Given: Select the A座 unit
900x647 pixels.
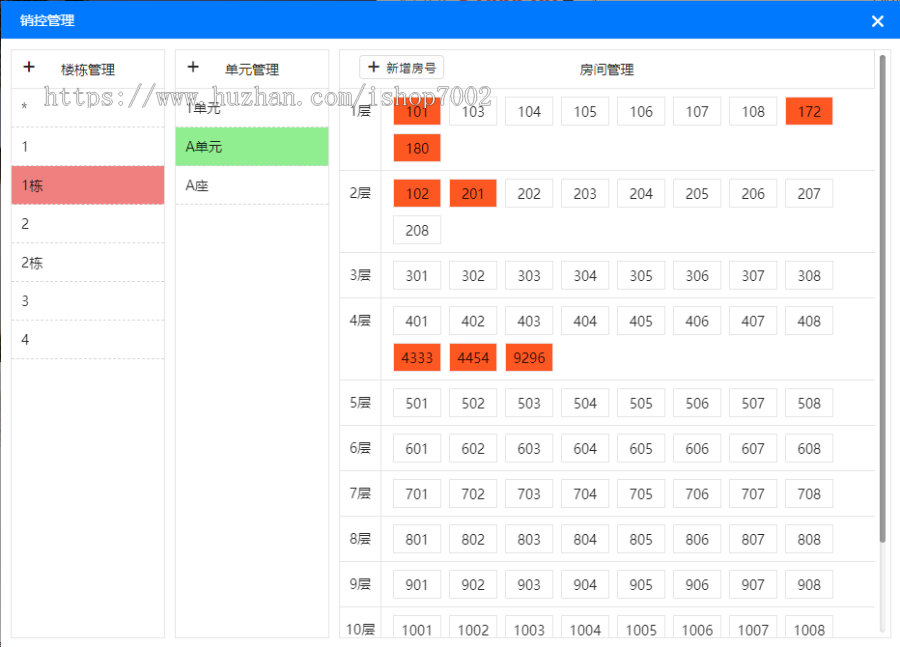Looking at the screenshot, I should click(252, 185).
